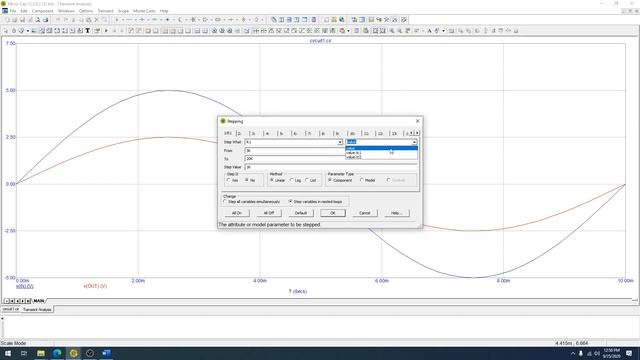Select Component parameter type
Viewport: 640px width, 360px height.
click(x=340, y=180)
